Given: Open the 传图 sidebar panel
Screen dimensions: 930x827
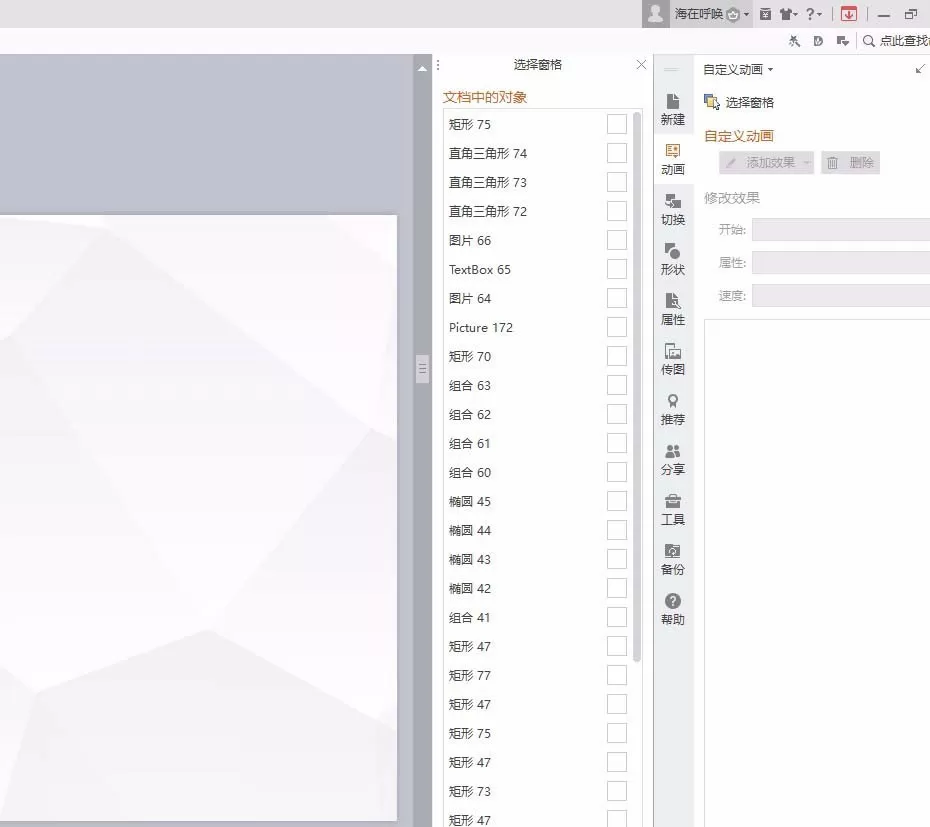Looking at the screenshot, I should coord(673,360).
